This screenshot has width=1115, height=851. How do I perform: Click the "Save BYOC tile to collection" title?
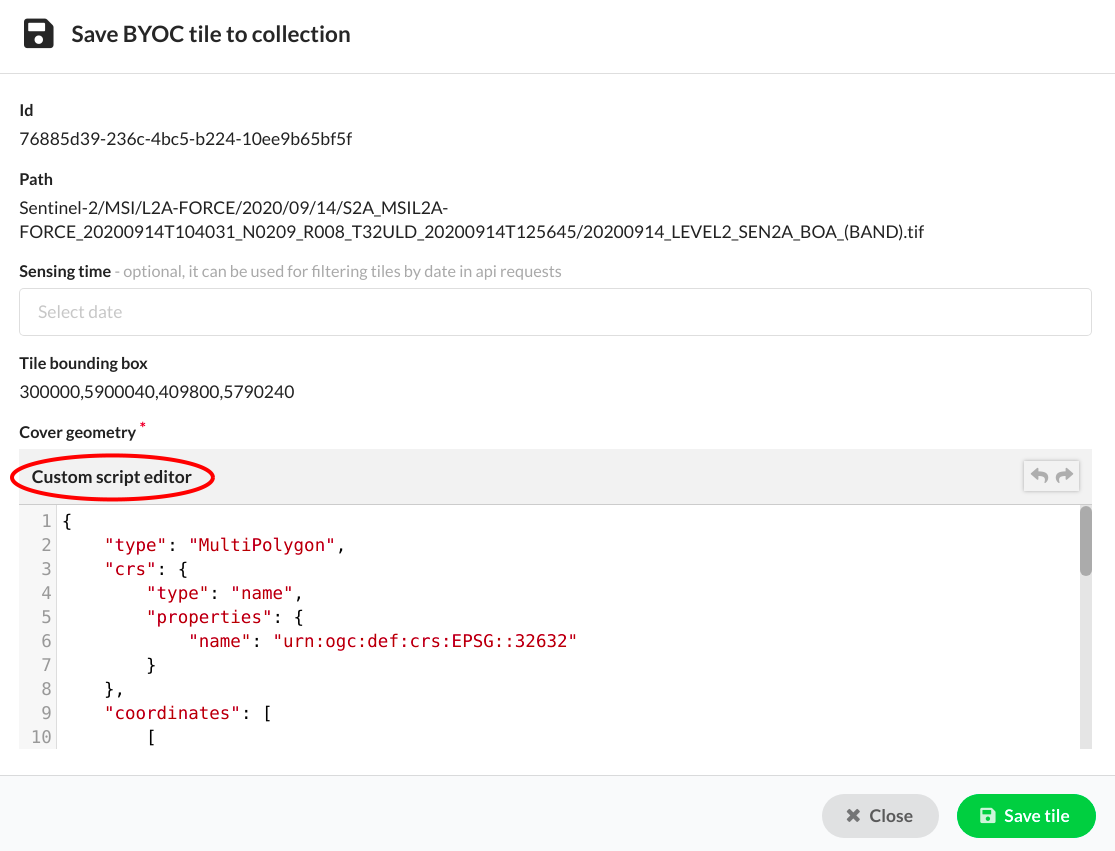(x=210, y=34)
